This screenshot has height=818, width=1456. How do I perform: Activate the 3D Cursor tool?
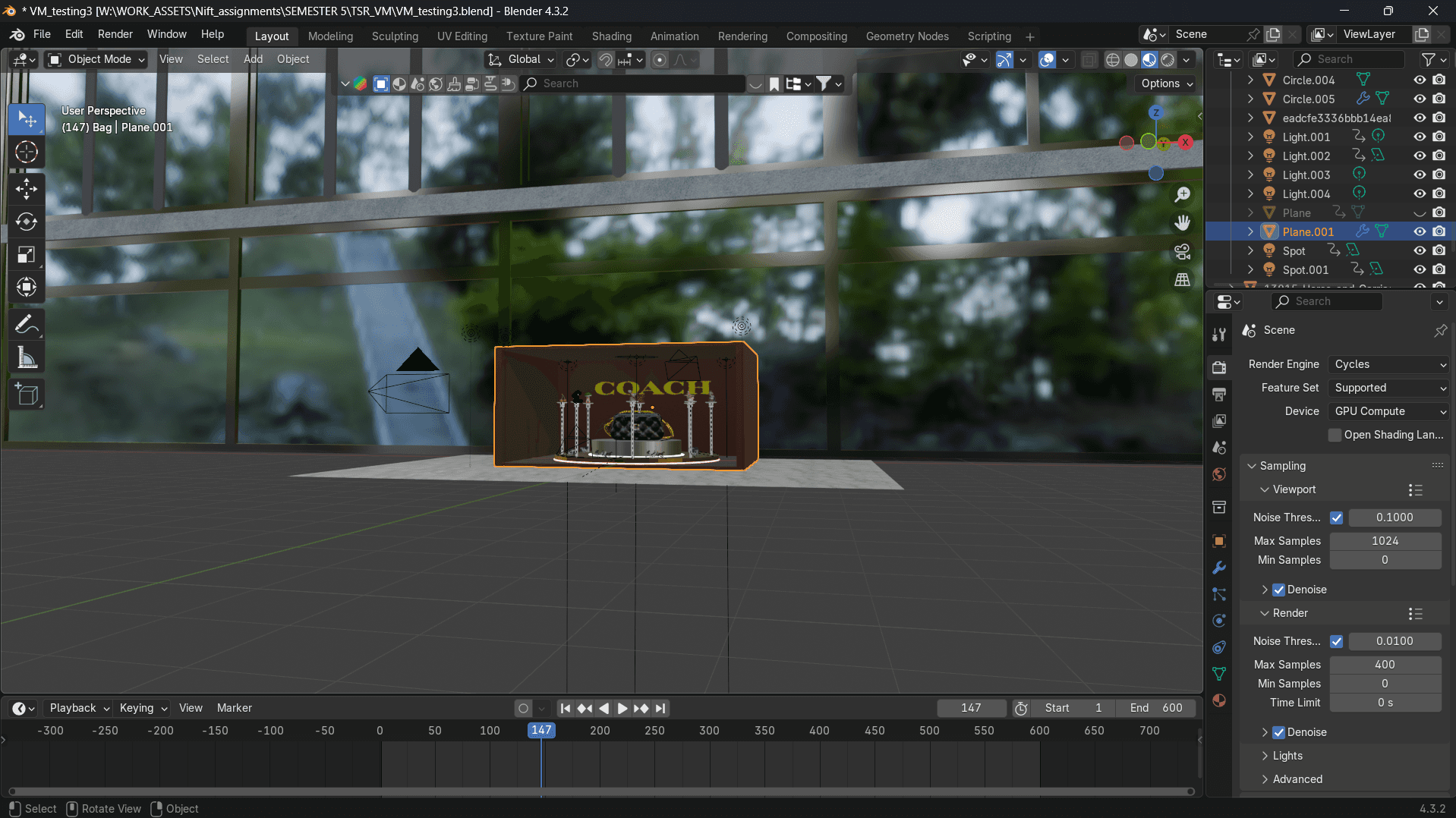tap(27, 153)
